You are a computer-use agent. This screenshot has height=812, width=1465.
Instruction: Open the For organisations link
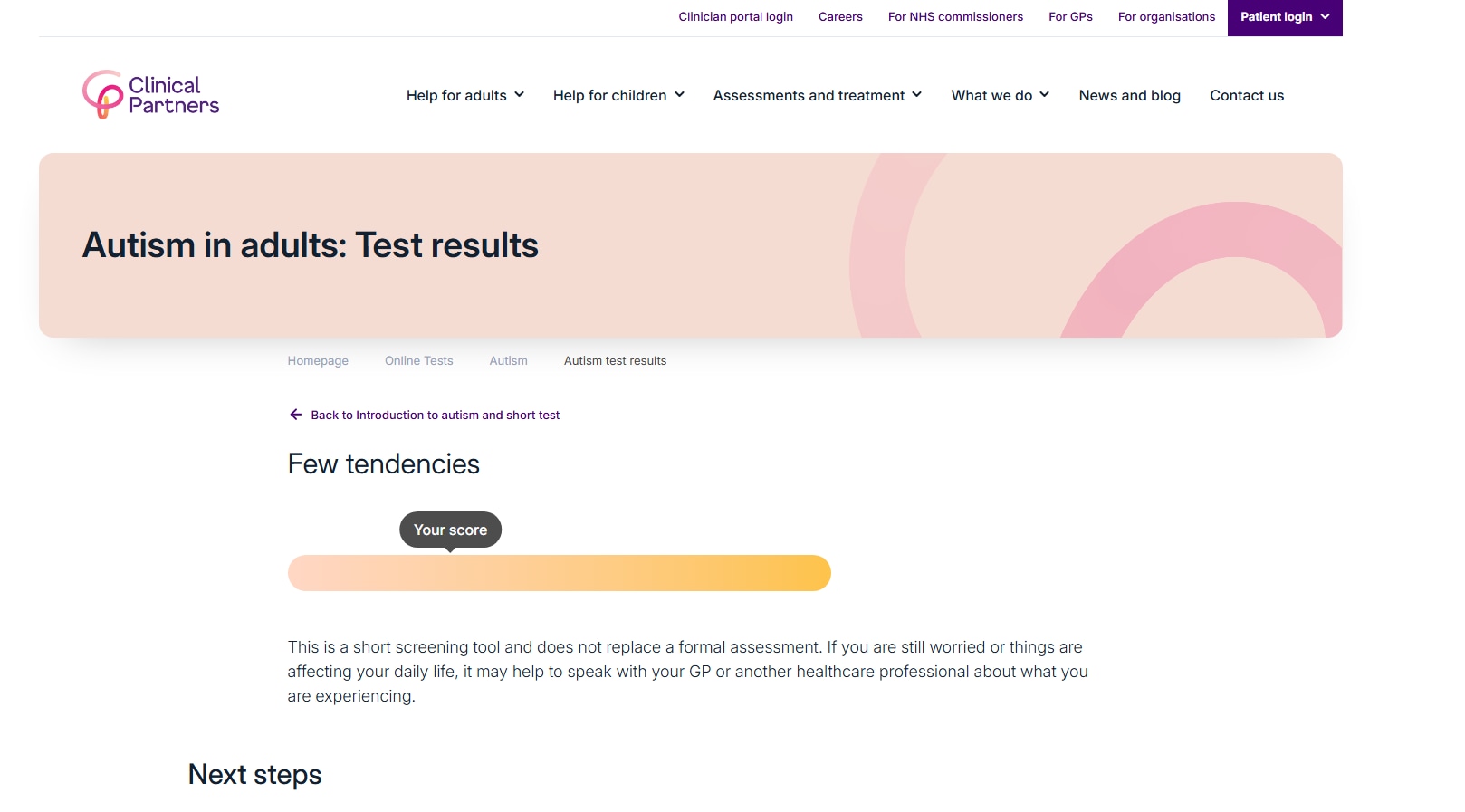point(1166,17)
